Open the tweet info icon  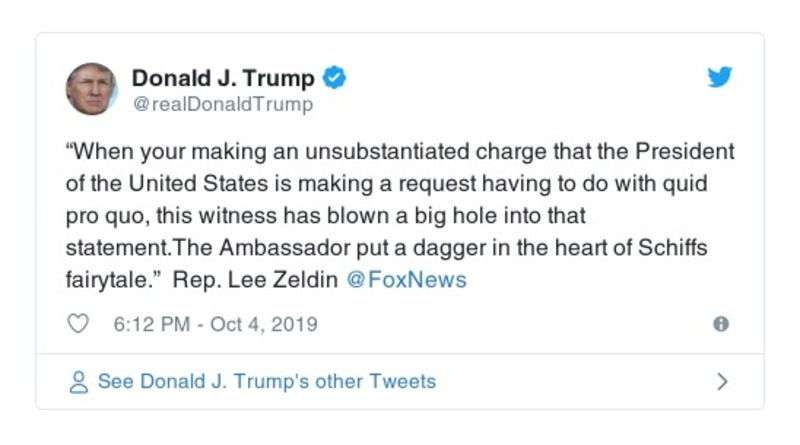[x=720, y=324]
